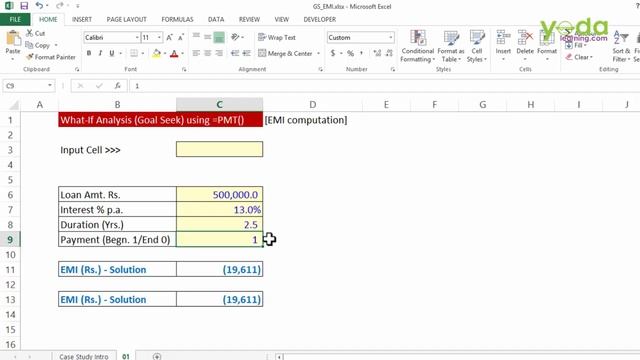640x360 pixels.
Task: Switch to the PAGE LAYOUT tab
Action: 127,19
